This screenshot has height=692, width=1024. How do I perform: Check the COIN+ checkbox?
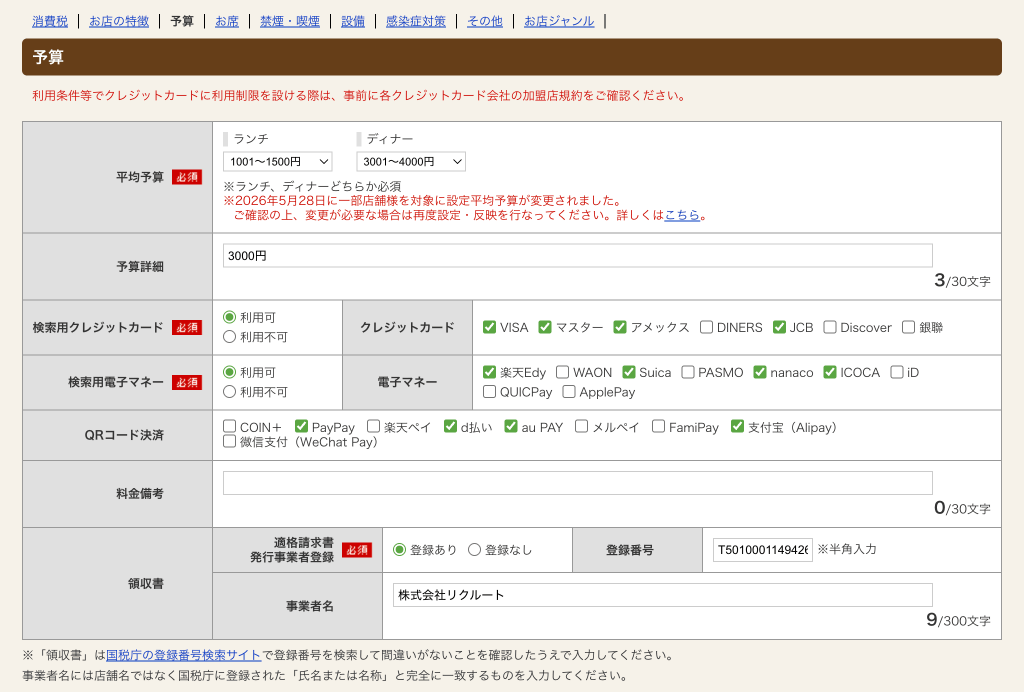229,426
